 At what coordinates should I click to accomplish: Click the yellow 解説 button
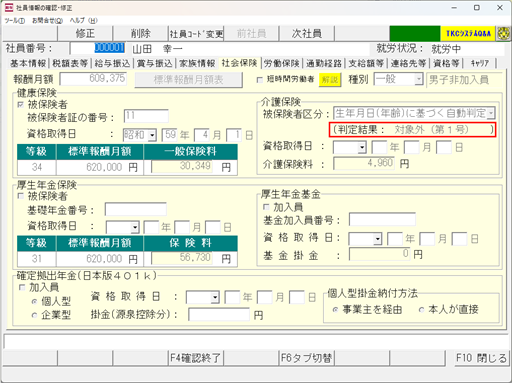click(330, 80)
